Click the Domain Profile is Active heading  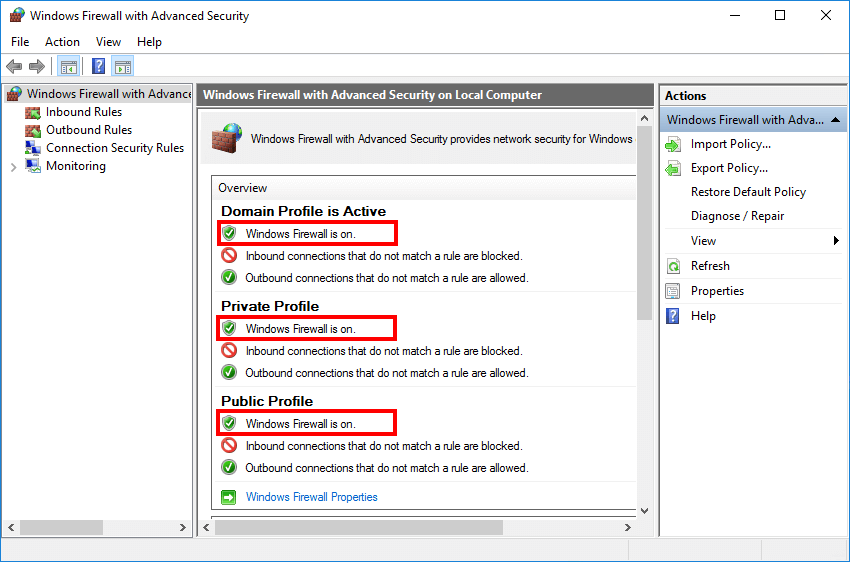point(304,211)
